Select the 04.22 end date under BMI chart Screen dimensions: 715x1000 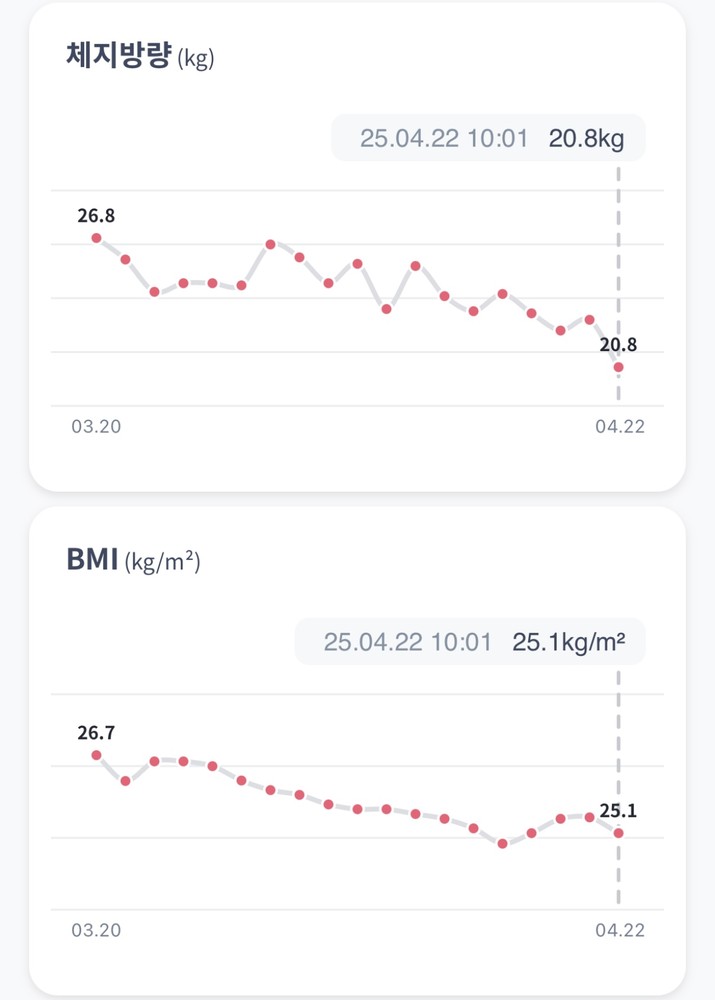pyautogui.click(x=620, y=931)
